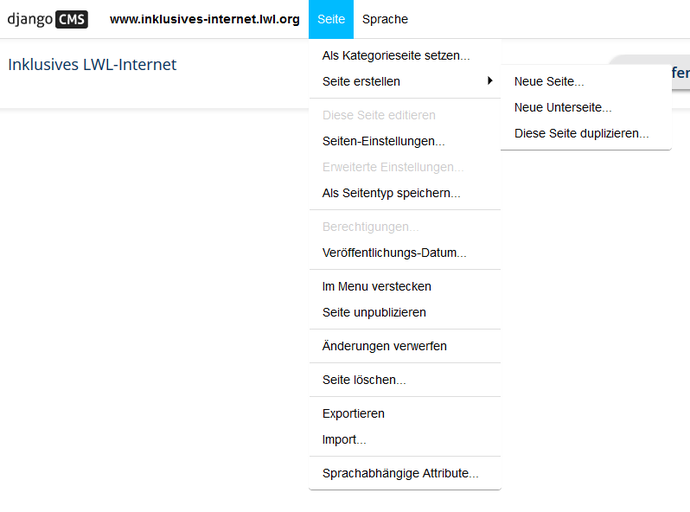
Task: Open Sprachabhängige Attribute...
Action: [x=405, y=473]
